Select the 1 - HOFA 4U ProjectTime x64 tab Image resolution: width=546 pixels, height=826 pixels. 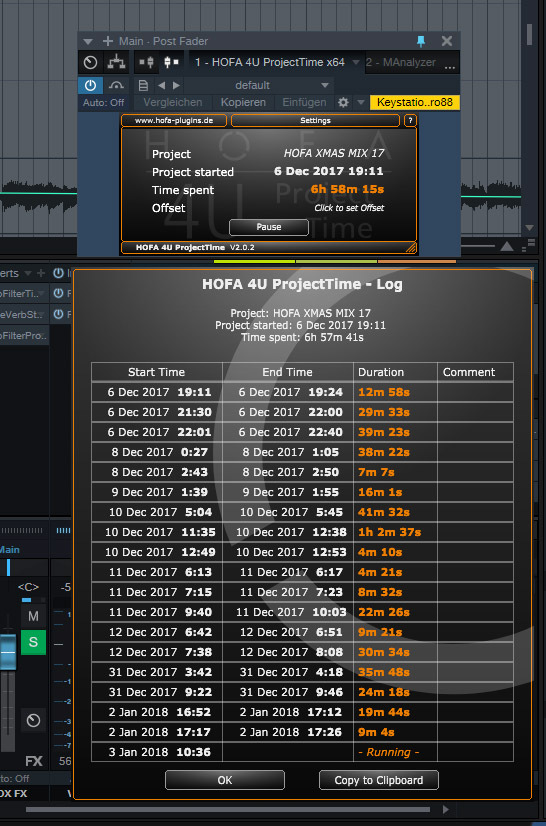pyautogui.click(x=270, y=62)
